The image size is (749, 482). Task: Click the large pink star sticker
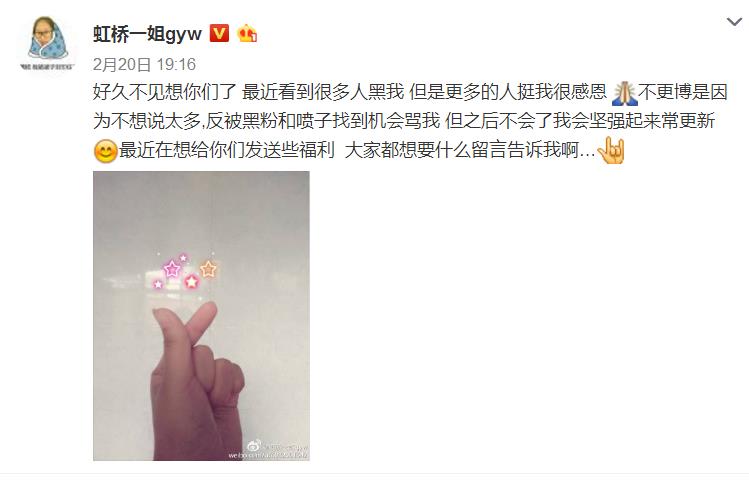click(171, 269)
